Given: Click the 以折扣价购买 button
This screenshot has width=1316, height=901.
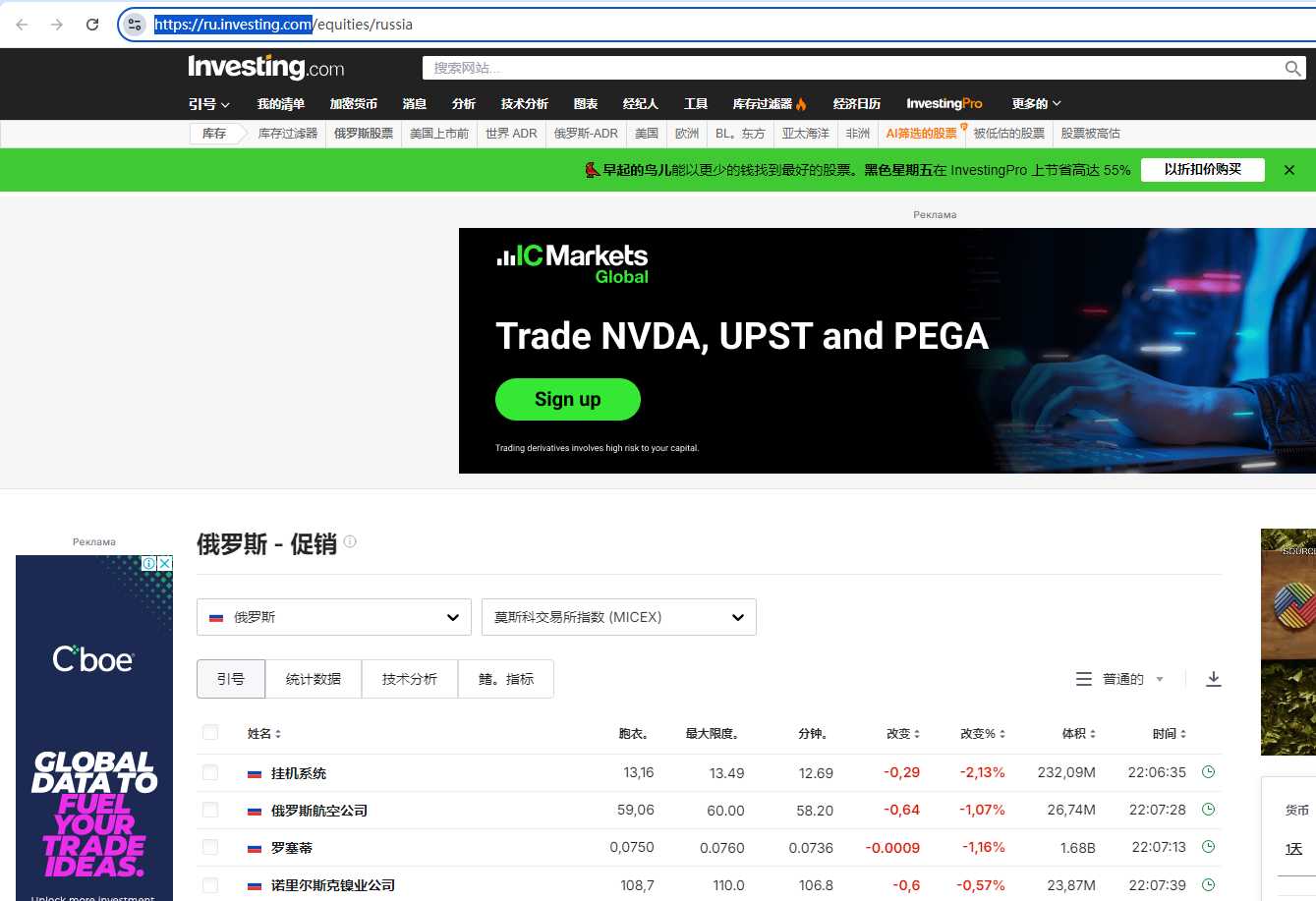Looking at the screenshot, I should 1203,170.
